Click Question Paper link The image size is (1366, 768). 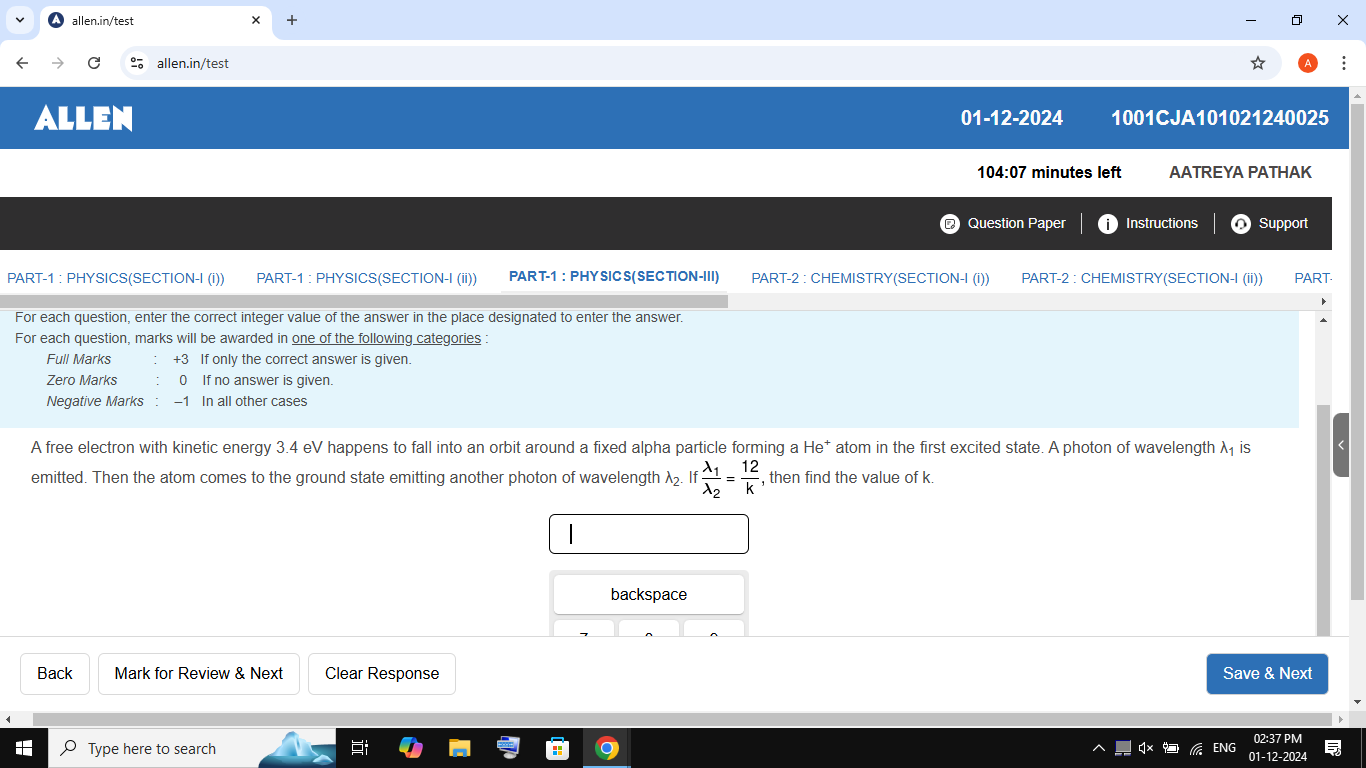(x=1016, y=223)
